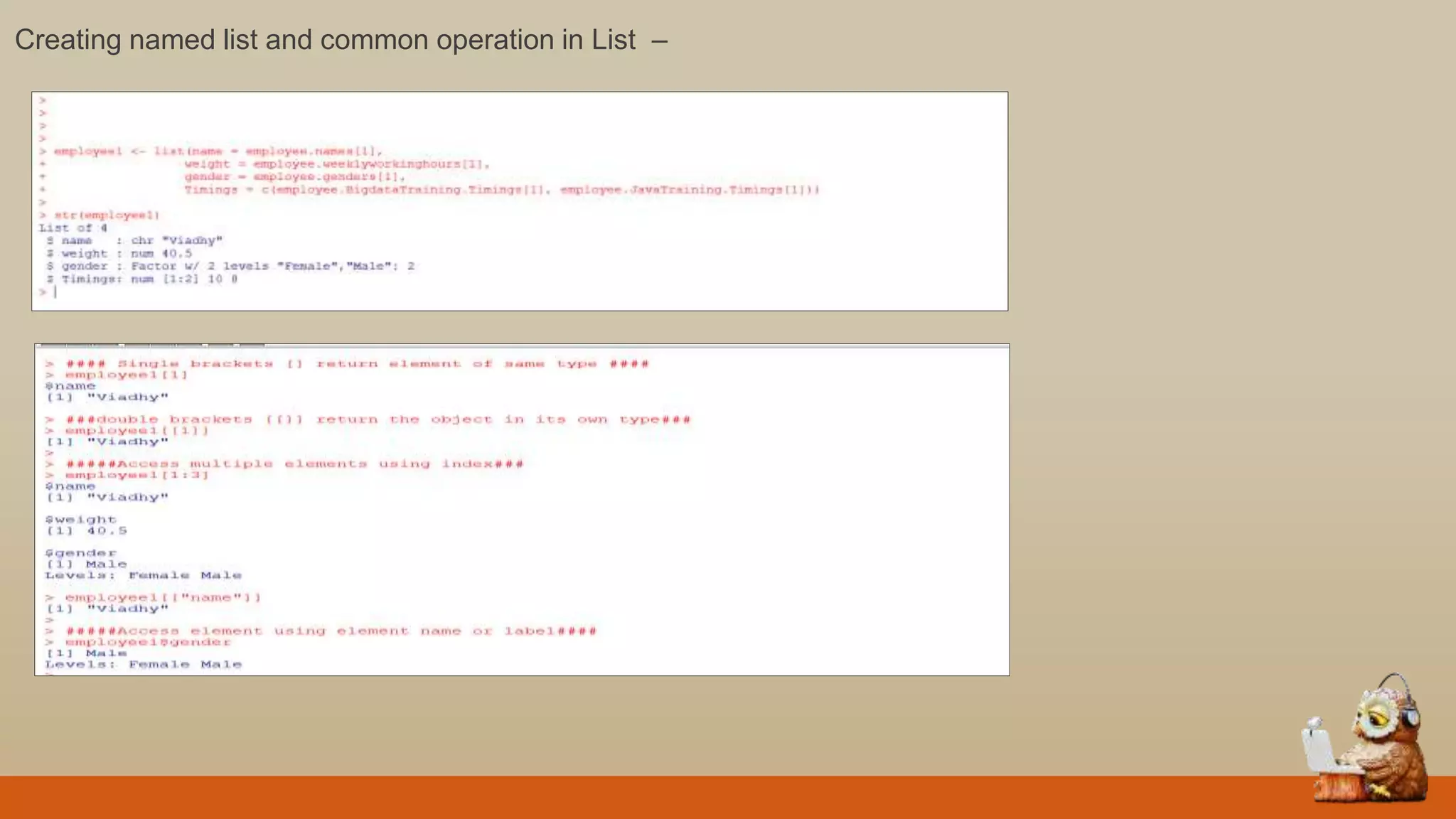Click the '$ weight : num 40.5' line
Viewport: 1456px width, 819px height.
(x=119, y=254)
